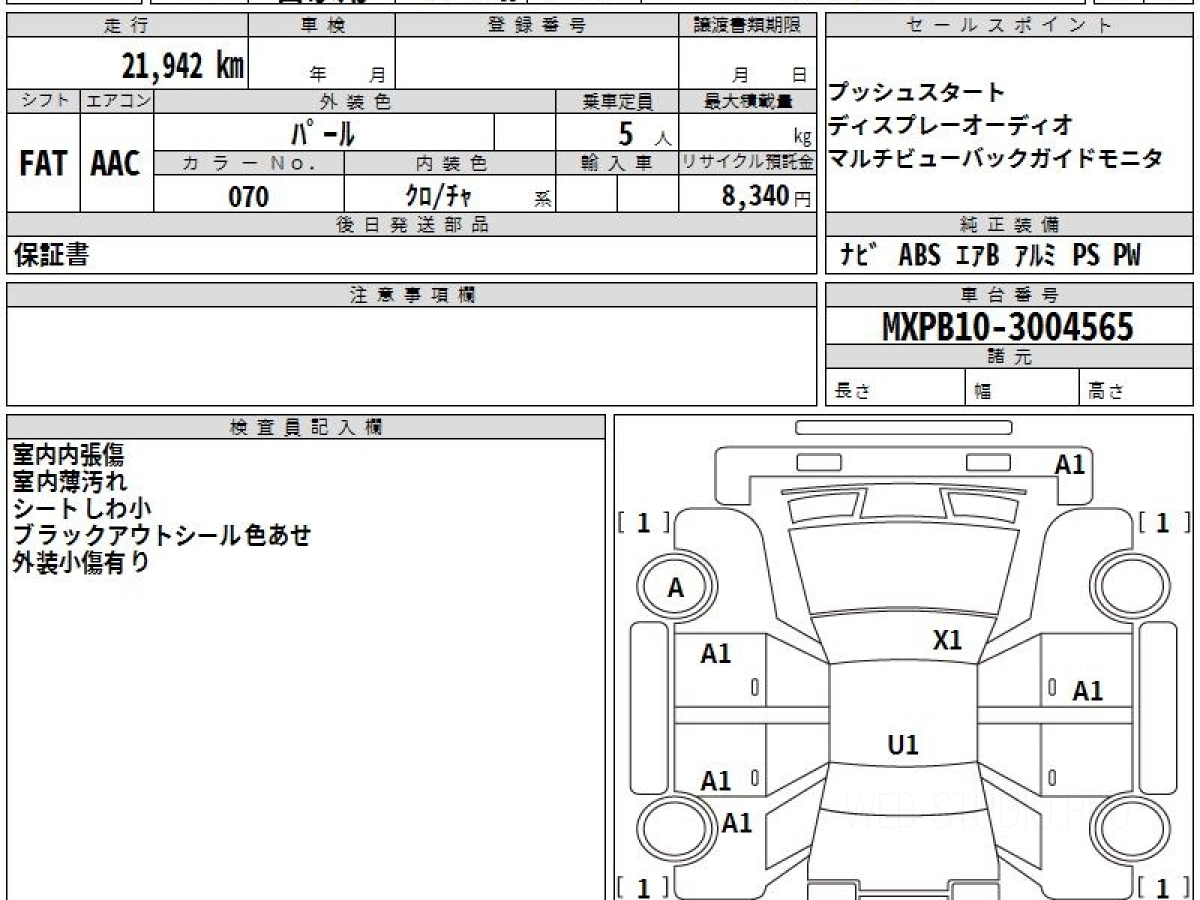Click the circled A wheel mark

[675, 589]
